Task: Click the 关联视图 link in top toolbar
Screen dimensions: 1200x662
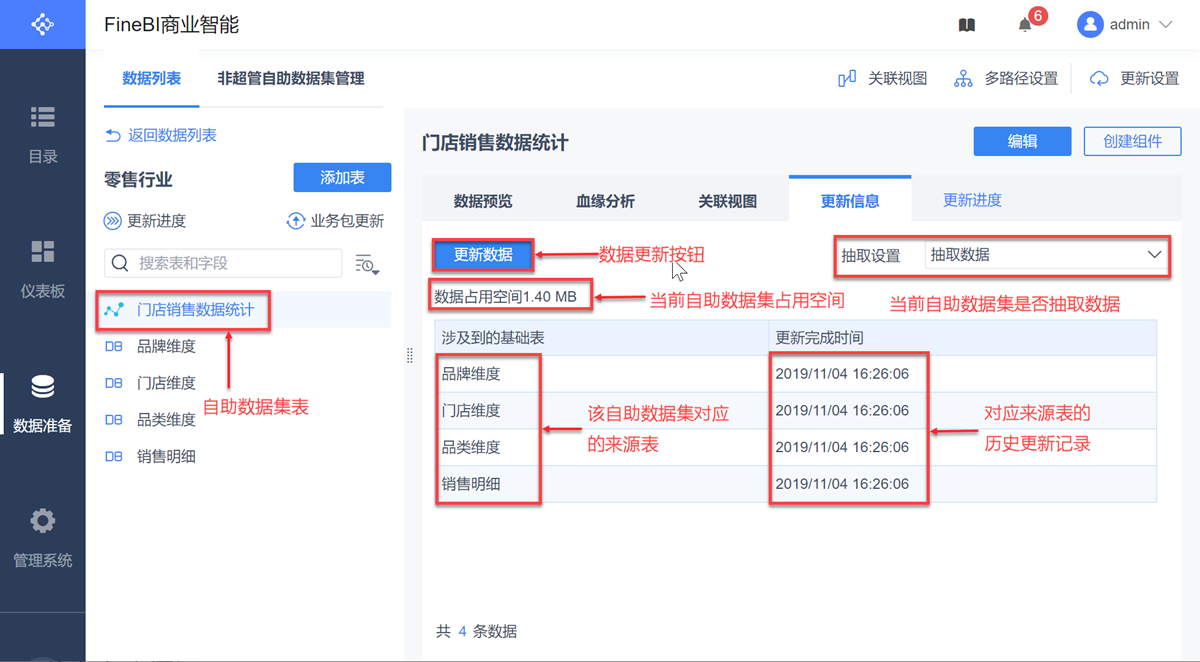Action: pyautogui.click(x=897, y=78)
